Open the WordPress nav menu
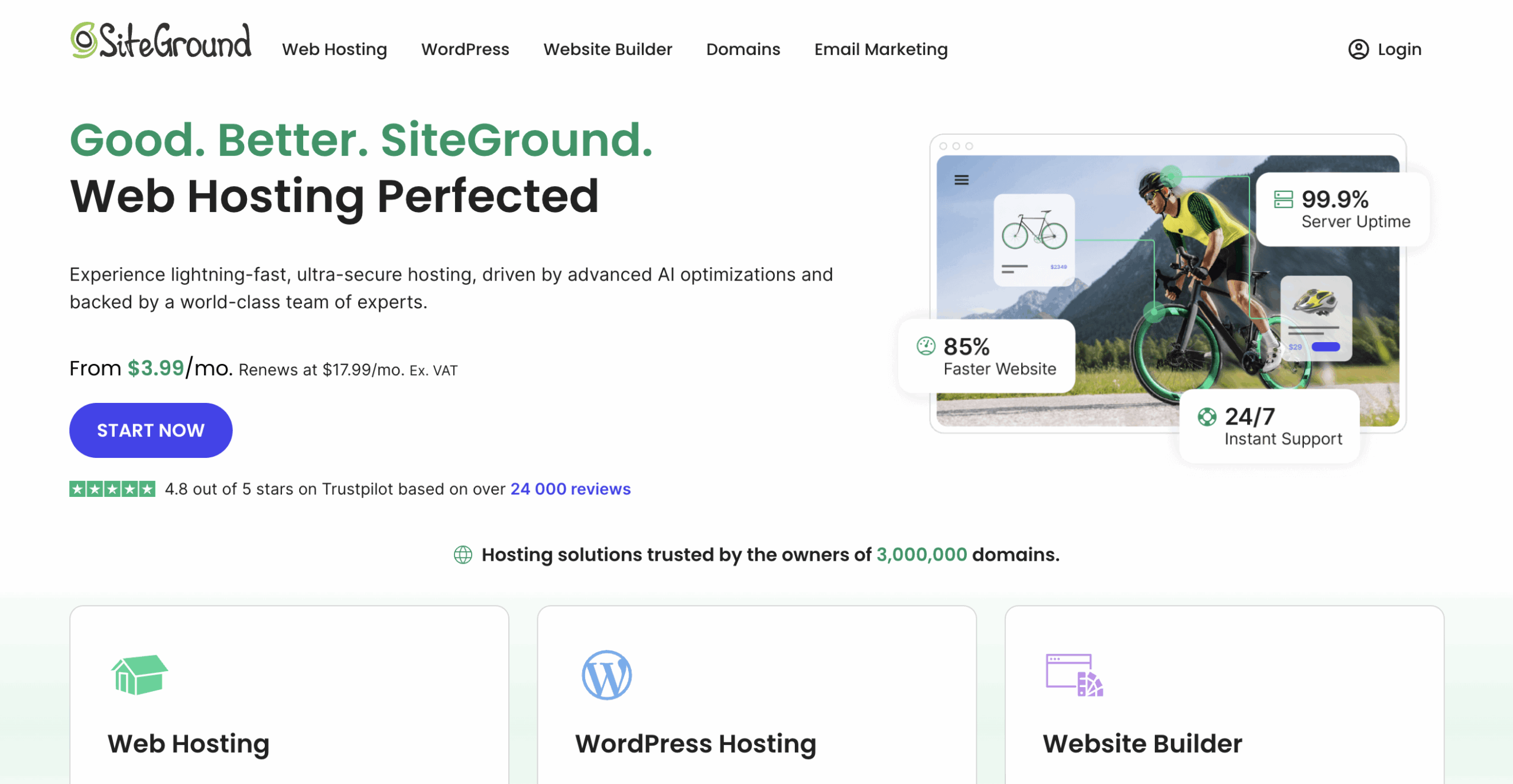 [465, 49]
